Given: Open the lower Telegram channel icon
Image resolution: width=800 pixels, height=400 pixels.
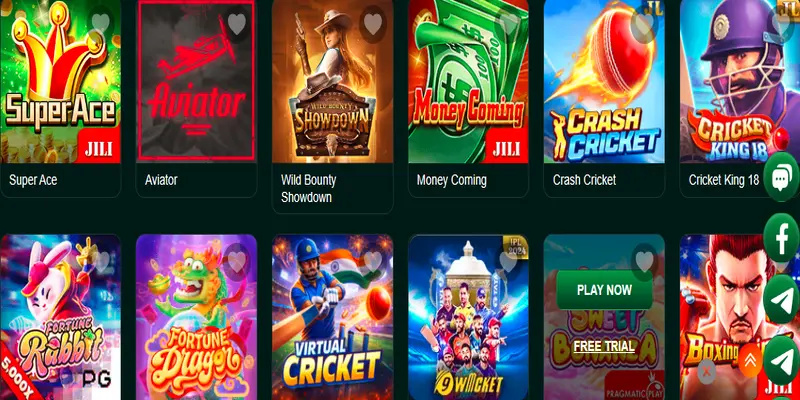Looking at the screenshot, I should (x=781, y=360).
